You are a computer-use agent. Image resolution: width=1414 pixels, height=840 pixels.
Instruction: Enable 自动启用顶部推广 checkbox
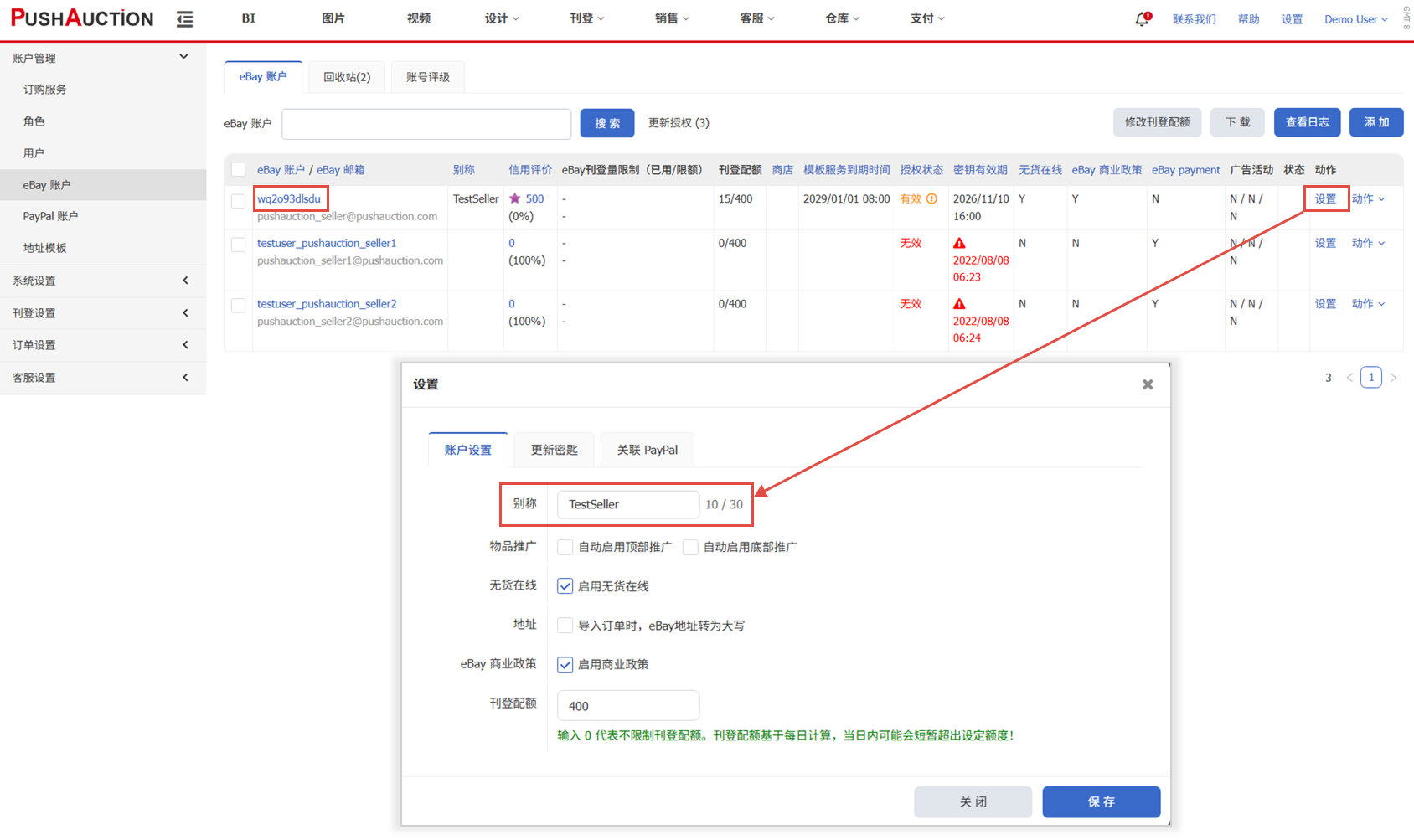coord(565,547)
